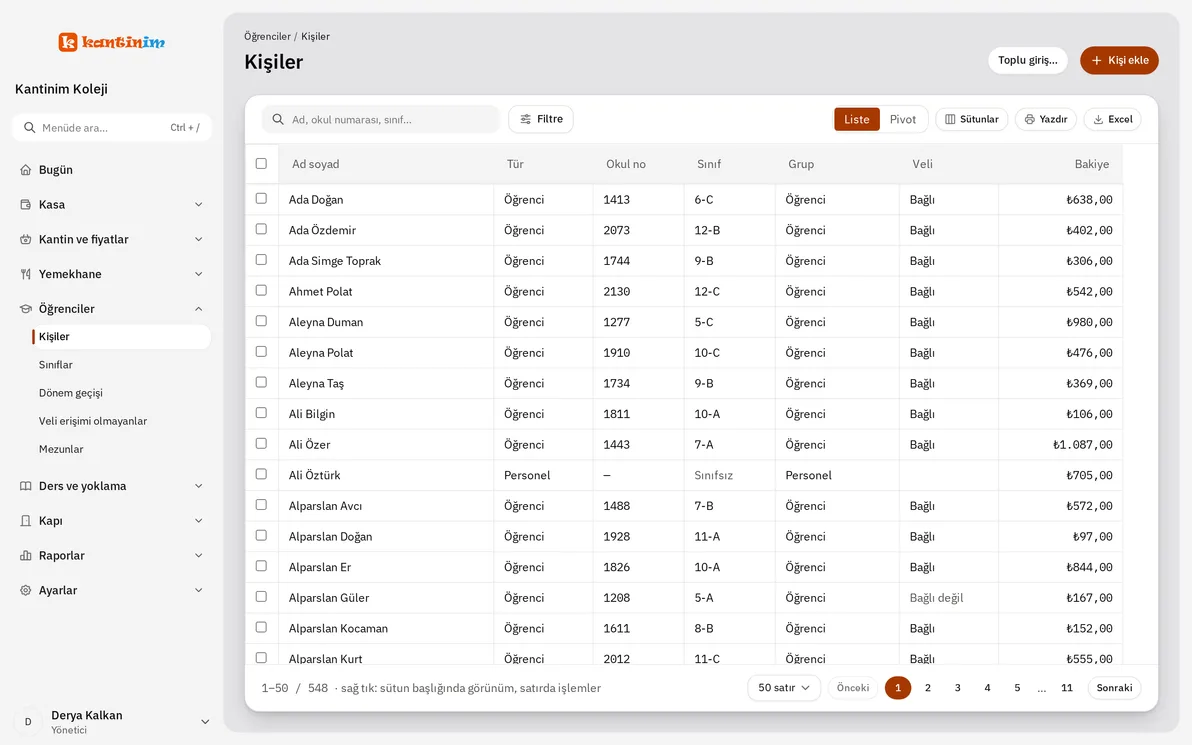This screenshot has height=745, width=1192.
Task: Click the Excel download icon
Action: click(1098, 119)
